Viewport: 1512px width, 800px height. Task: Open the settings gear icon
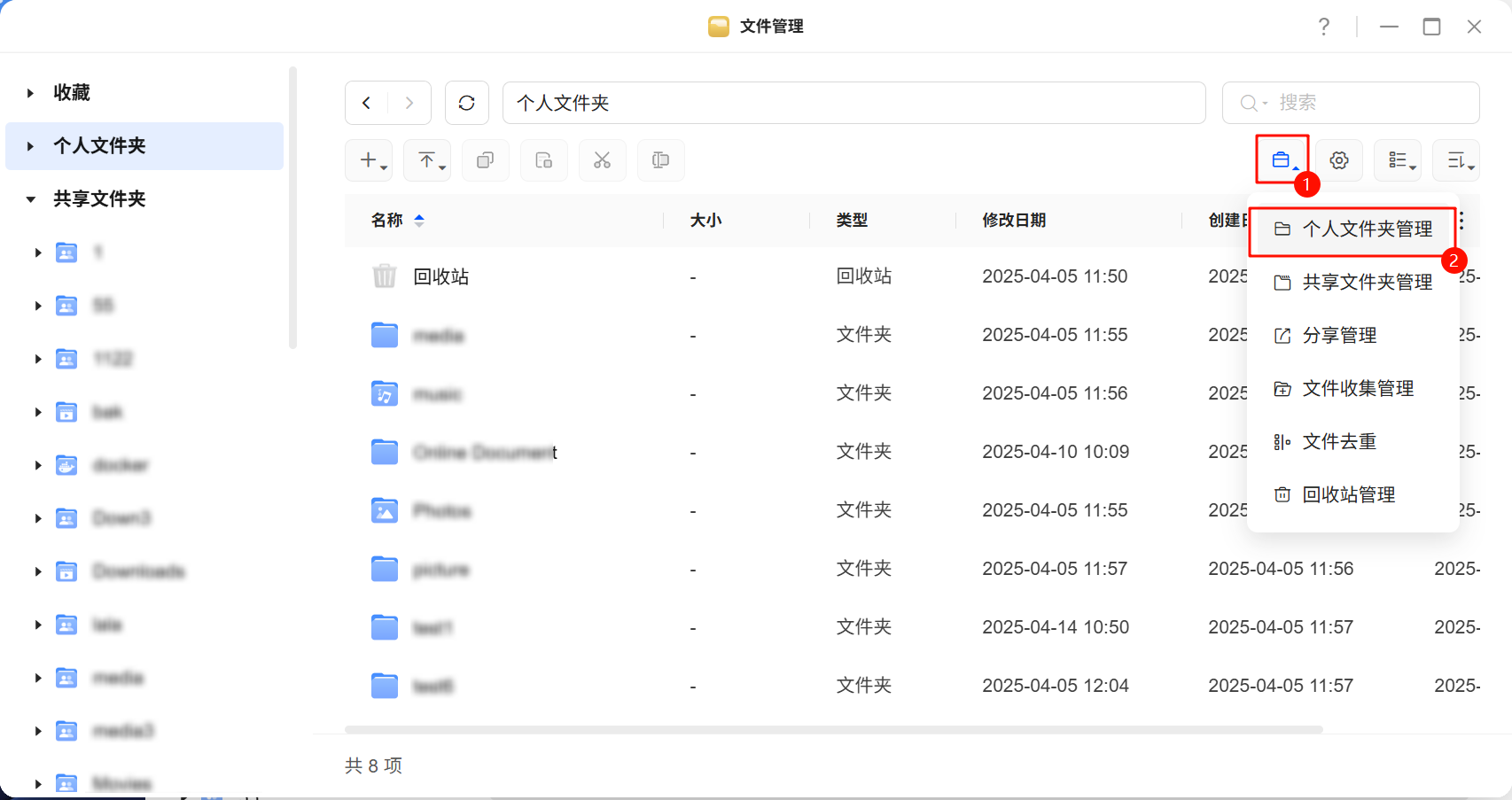[1338, 160]
